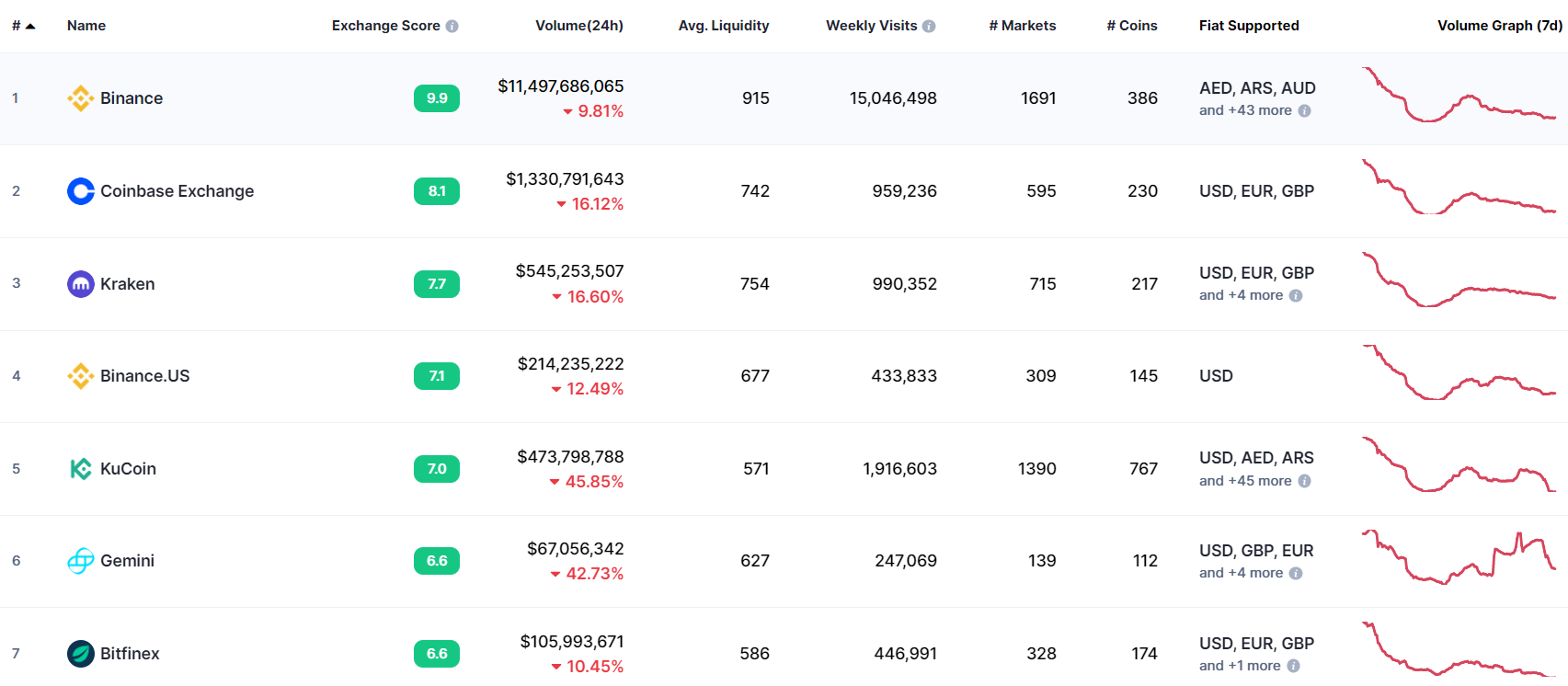Click Gemini's 6.6 exchange score badge

tap(437, 561)
